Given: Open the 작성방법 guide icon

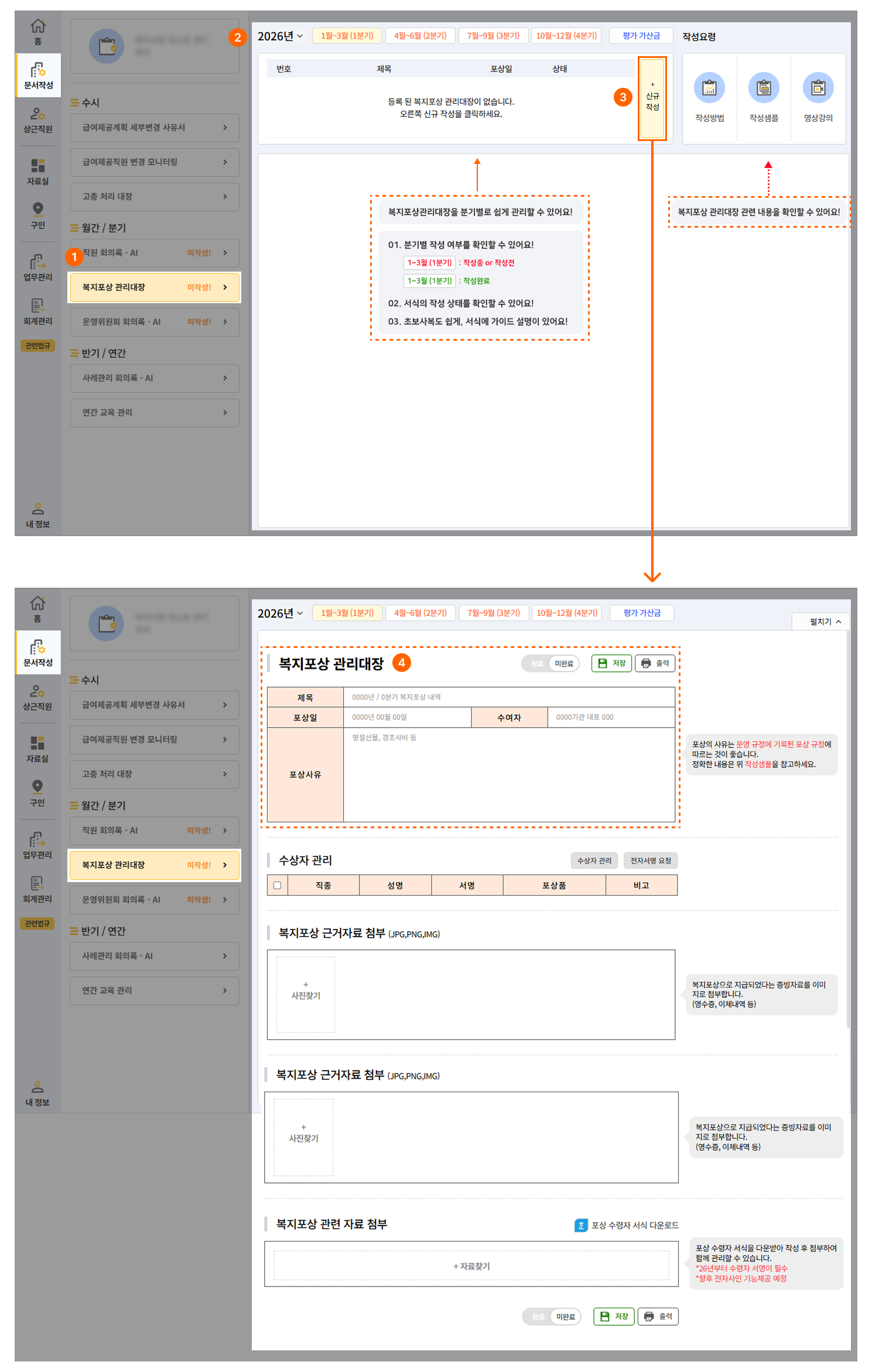Looking at the screenshot, I should pyautogui.click(x=709, y=88).
